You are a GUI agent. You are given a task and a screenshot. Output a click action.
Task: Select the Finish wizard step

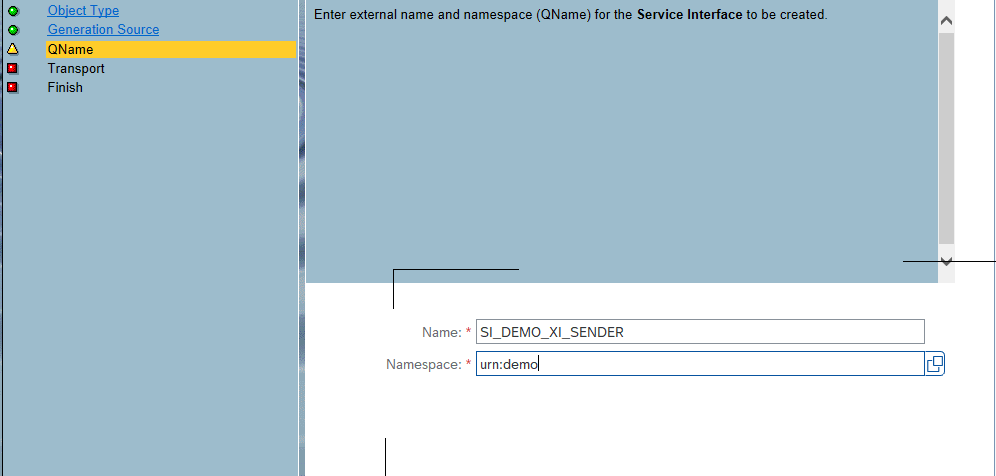(65, 88)
